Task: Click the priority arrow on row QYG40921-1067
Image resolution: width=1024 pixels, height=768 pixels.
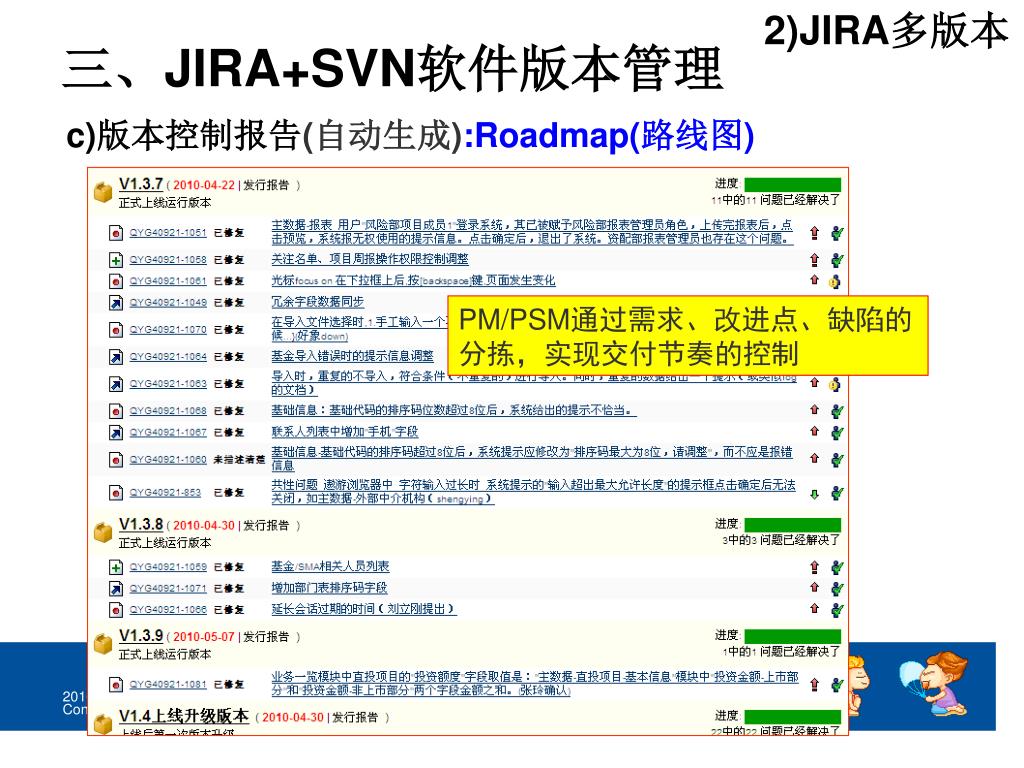Action: point(814,431)
